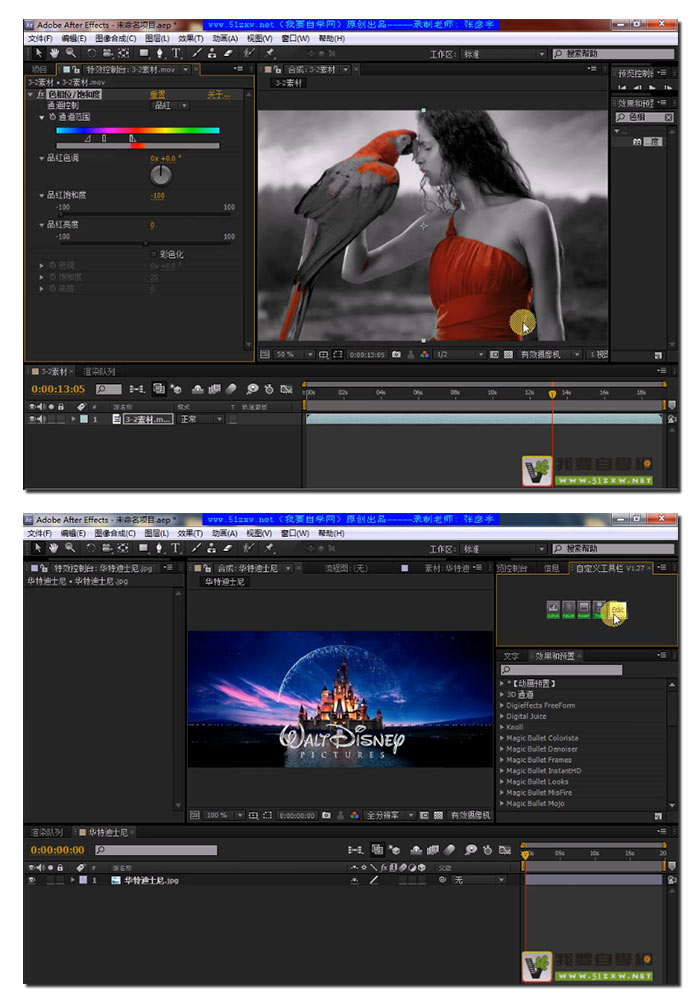Click timecode 0:00:13:05 in upper timeline

coord(58,389)
